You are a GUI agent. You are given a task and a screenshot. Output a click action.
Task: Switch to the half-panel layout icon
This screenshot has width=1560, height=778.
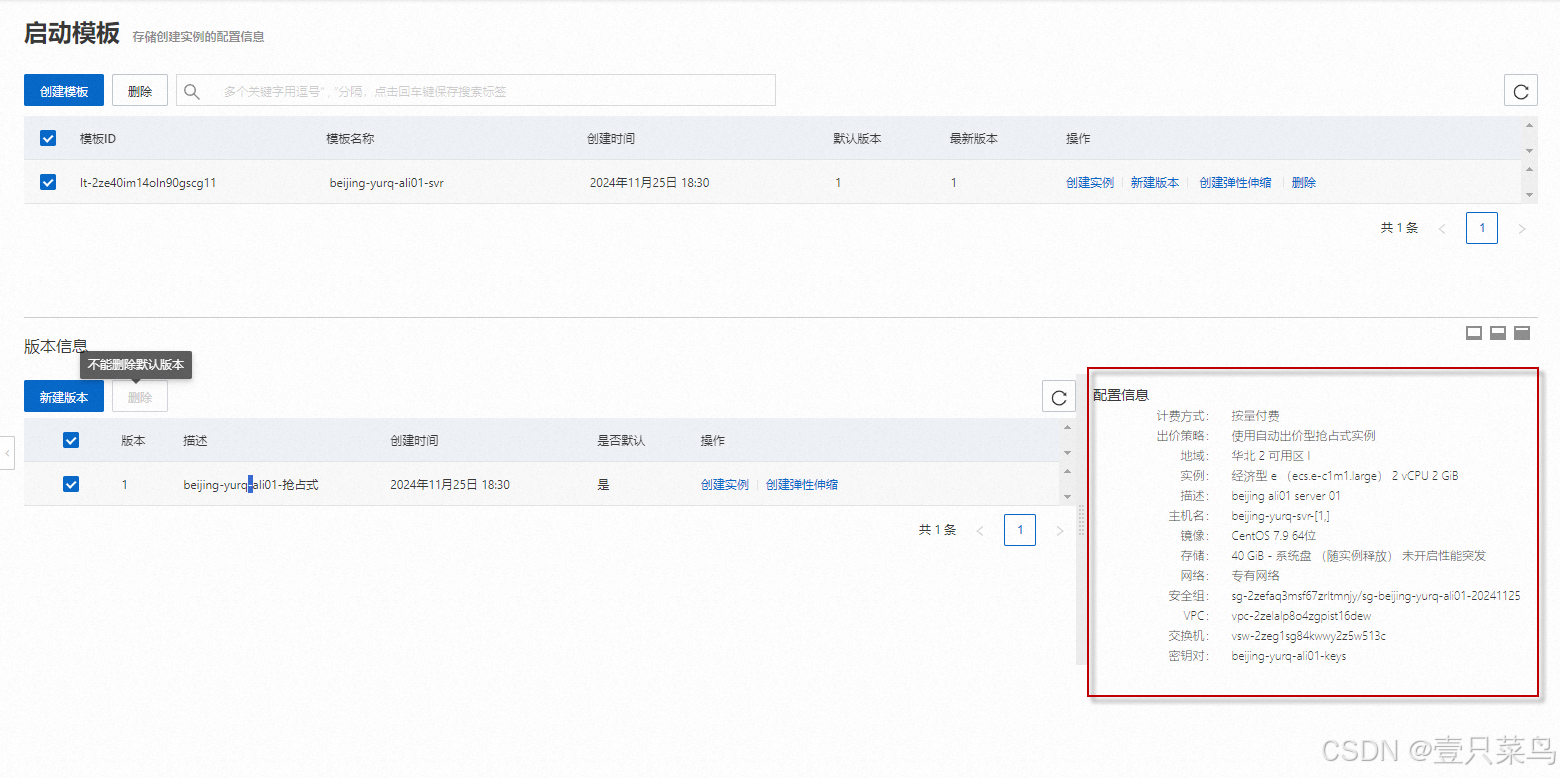1498,333
